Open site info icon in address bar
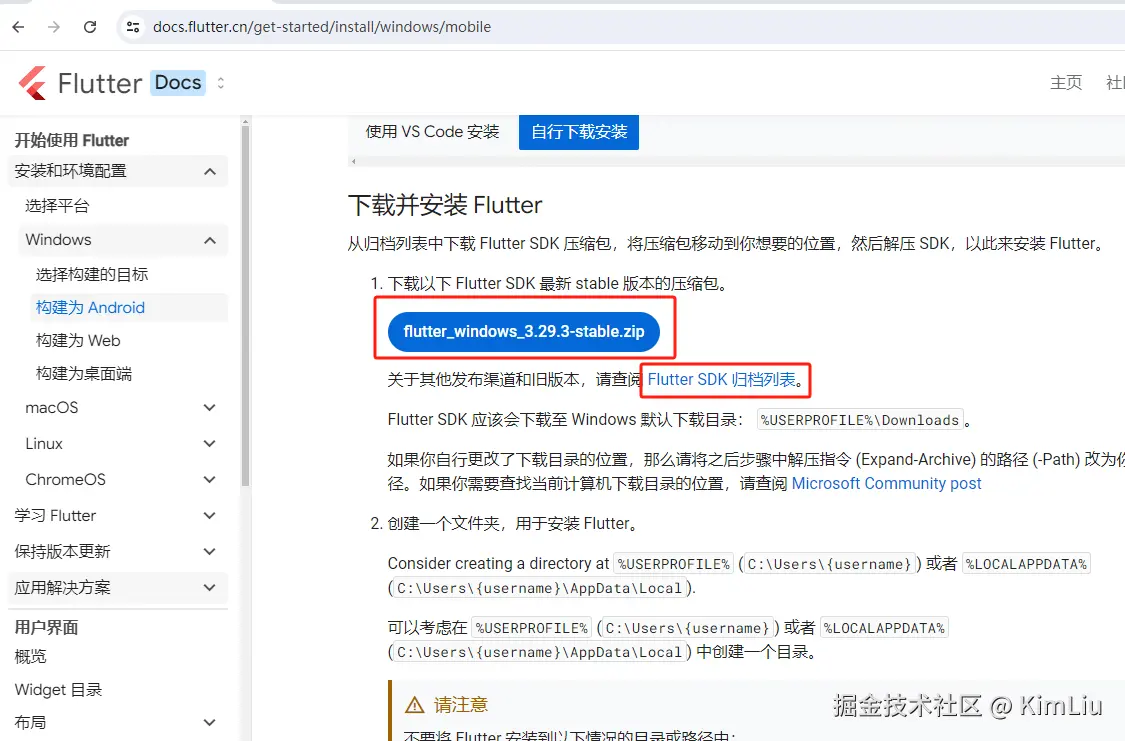This screenshot has height=741, width=1125. pyautogui.click(x=133, y=27)
